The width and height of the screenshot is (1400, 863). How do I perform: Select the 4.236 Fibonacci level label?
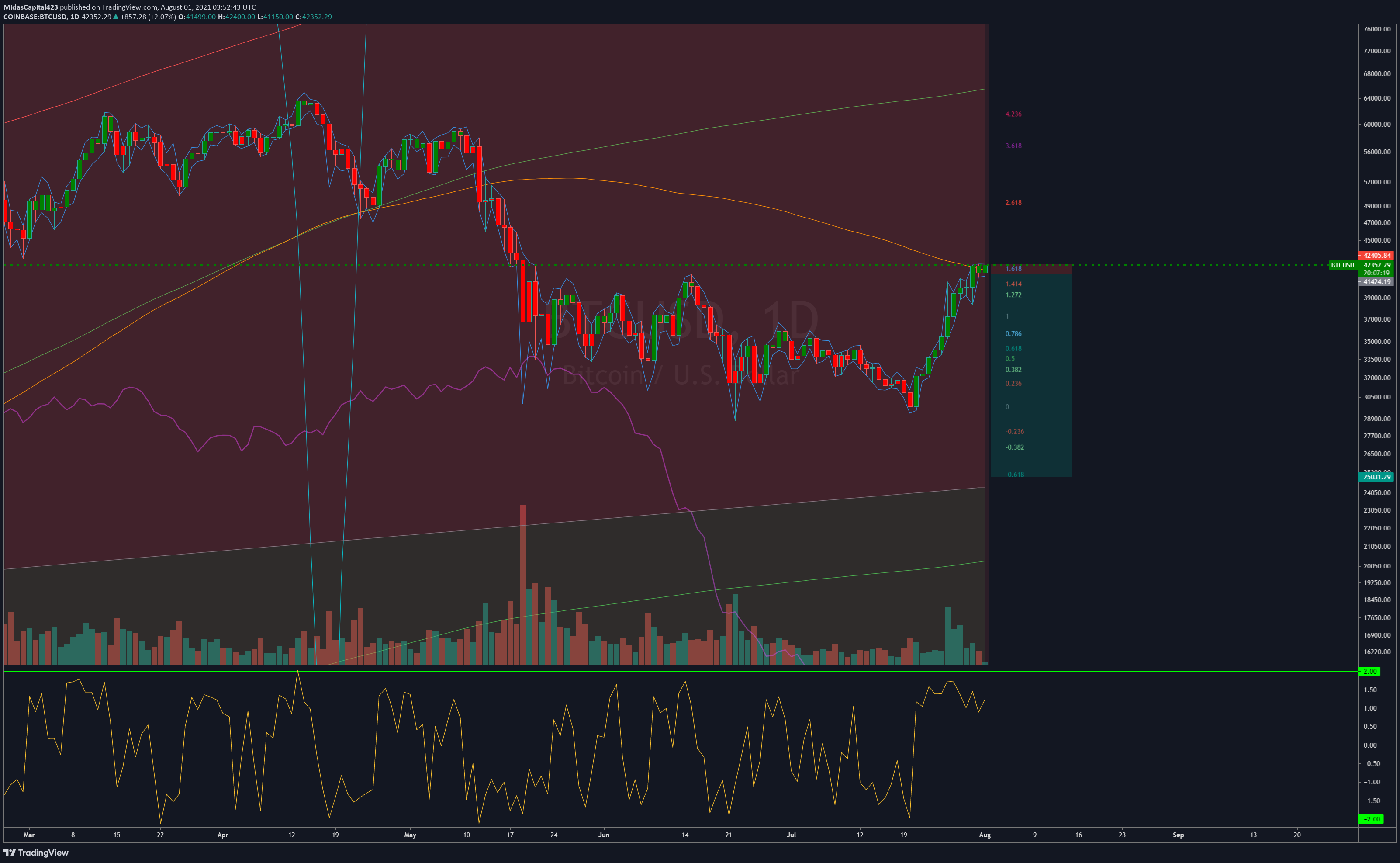pyautogui.click(x=1013, y=114)
